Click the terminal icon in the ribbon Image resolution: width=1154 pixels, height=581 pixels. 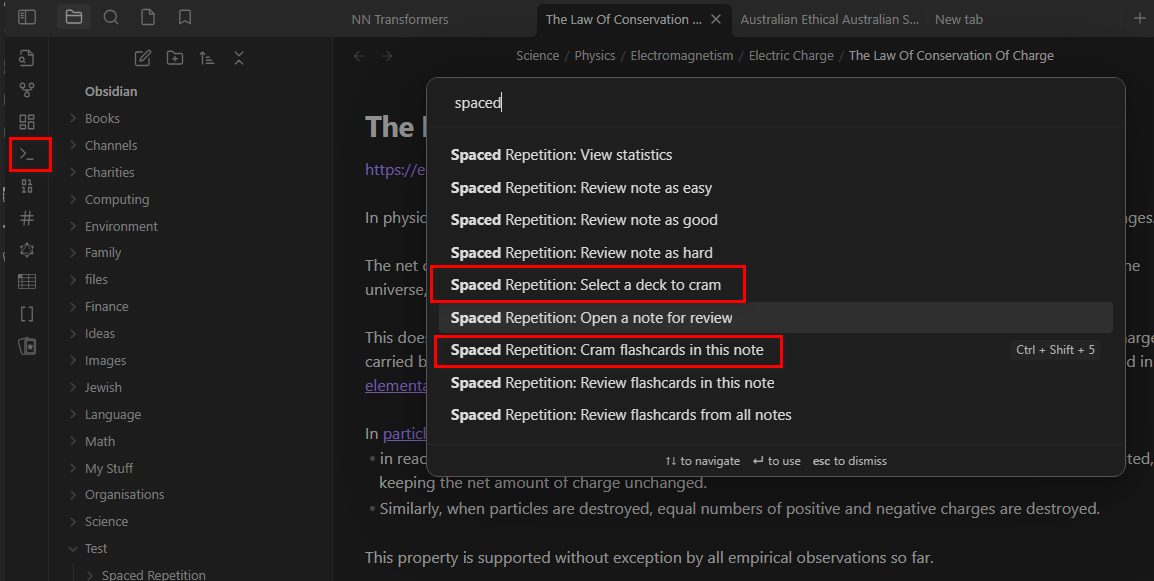[27, 153]
